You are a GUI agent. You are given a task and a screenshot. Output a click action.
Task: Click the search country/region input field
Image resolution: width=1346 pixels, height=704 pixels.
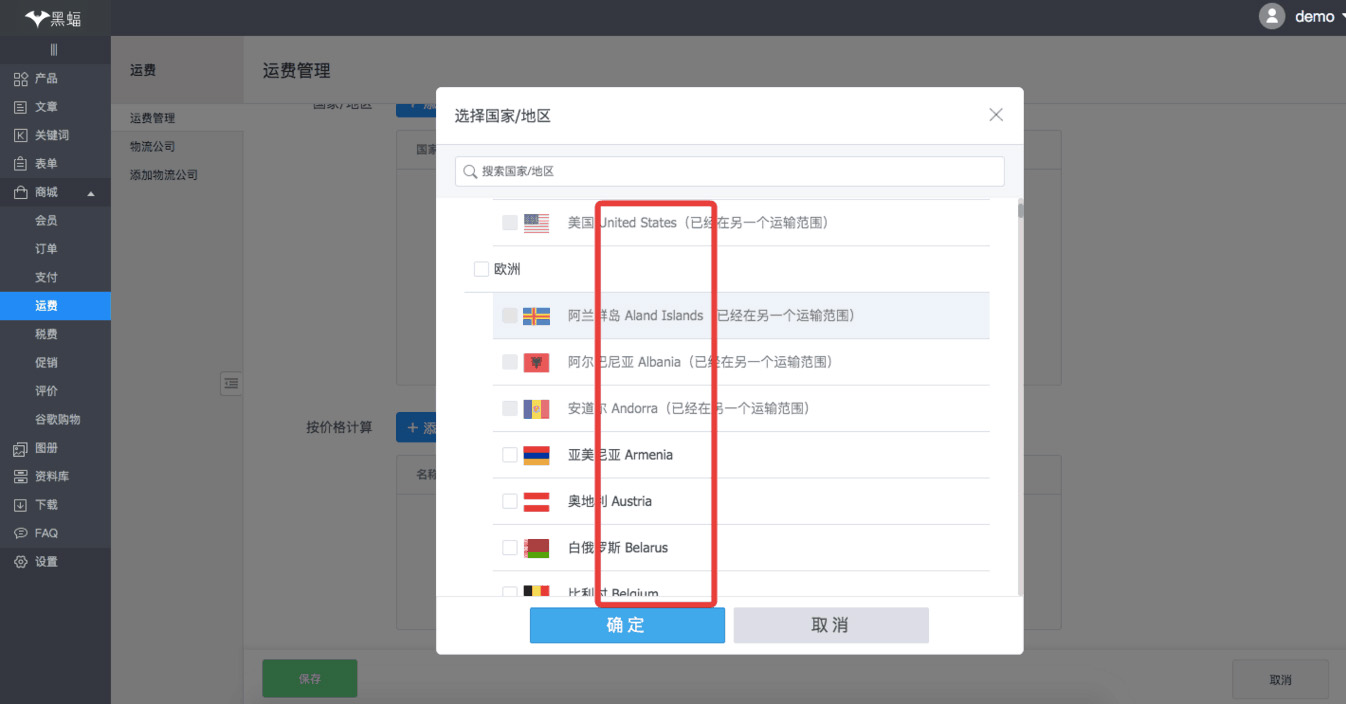click(730, 171)
